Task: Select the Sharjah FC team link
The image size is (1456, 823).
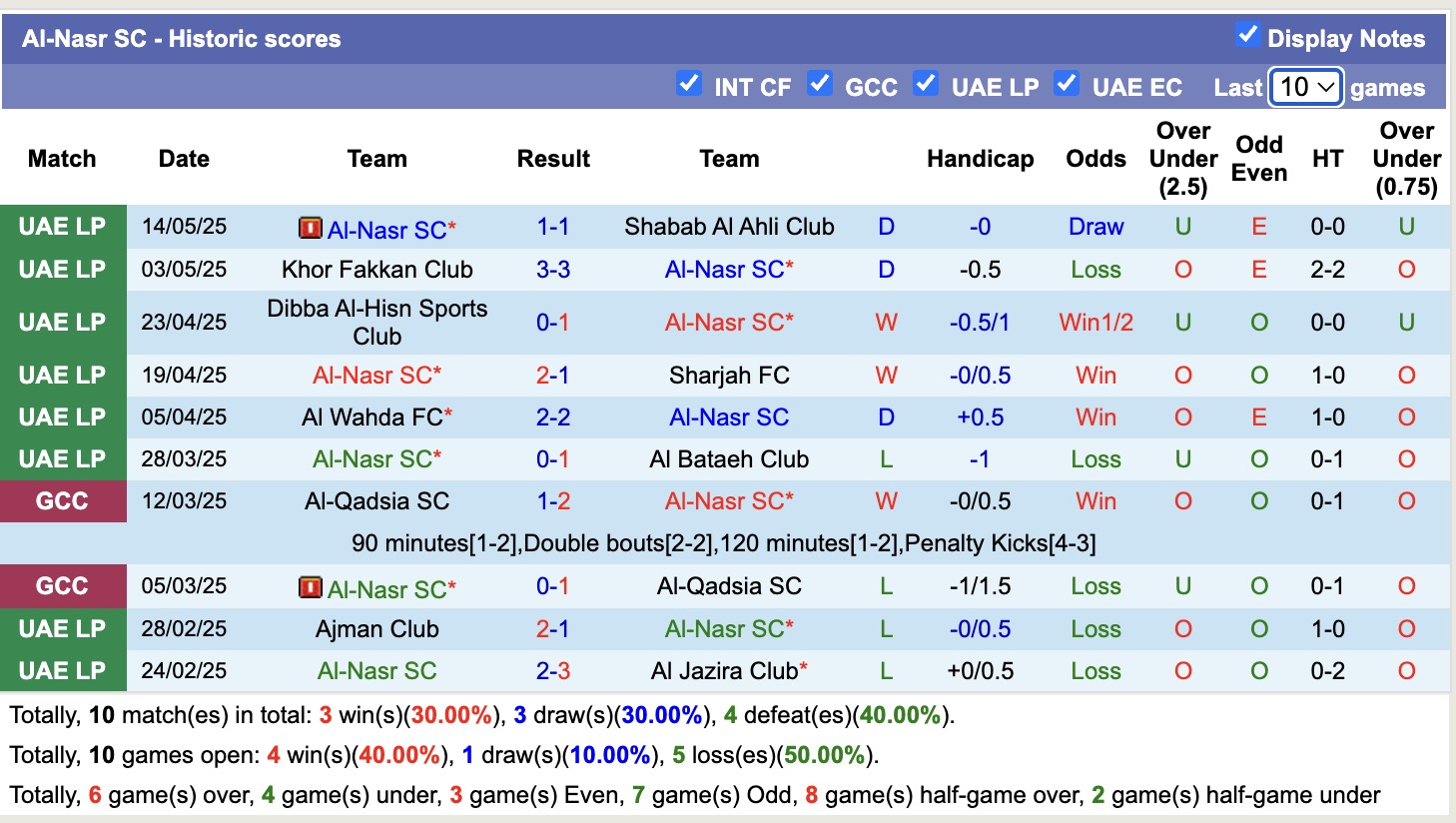Action: (x=729, y=375)
